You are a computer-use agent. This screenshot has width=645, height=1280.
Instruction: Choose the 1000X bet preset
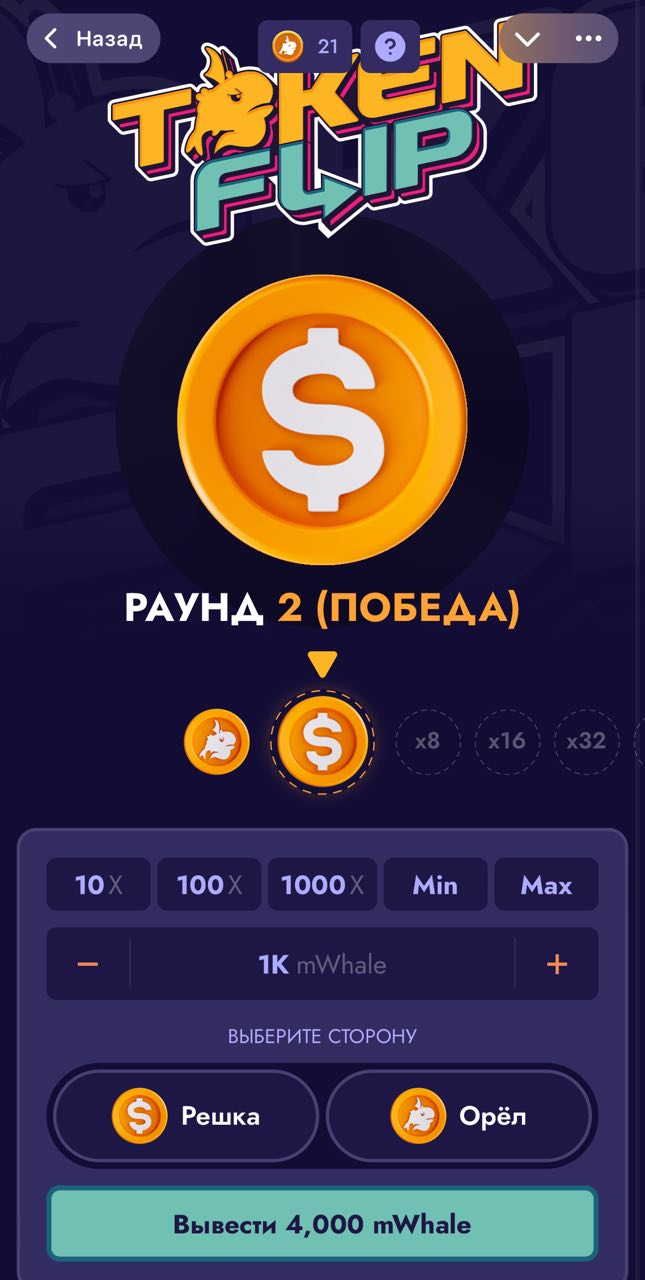(x=322, y=884)
